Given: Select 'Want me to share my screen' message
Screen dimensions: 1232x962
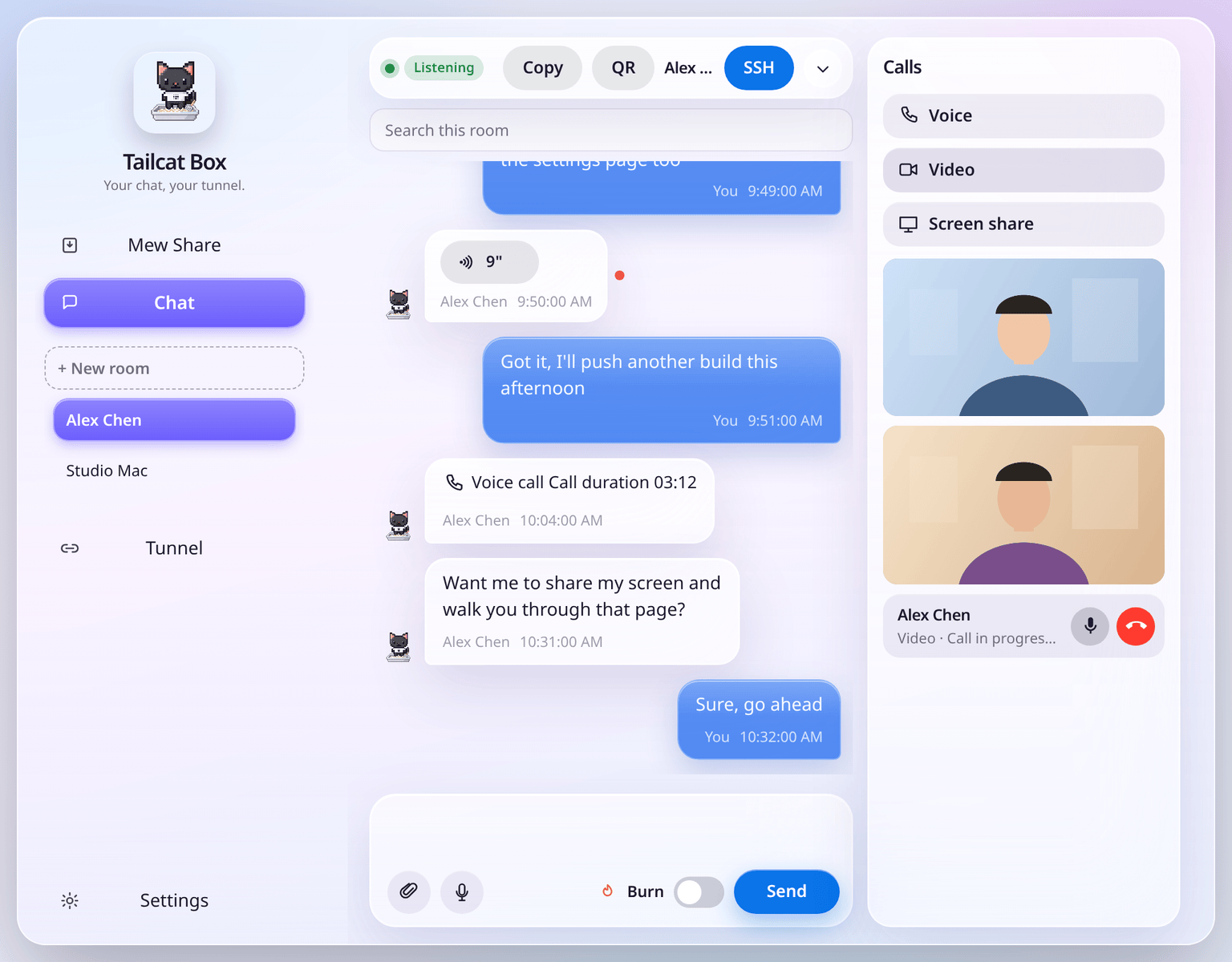Looking at the screenshot, I should (582, 612).
